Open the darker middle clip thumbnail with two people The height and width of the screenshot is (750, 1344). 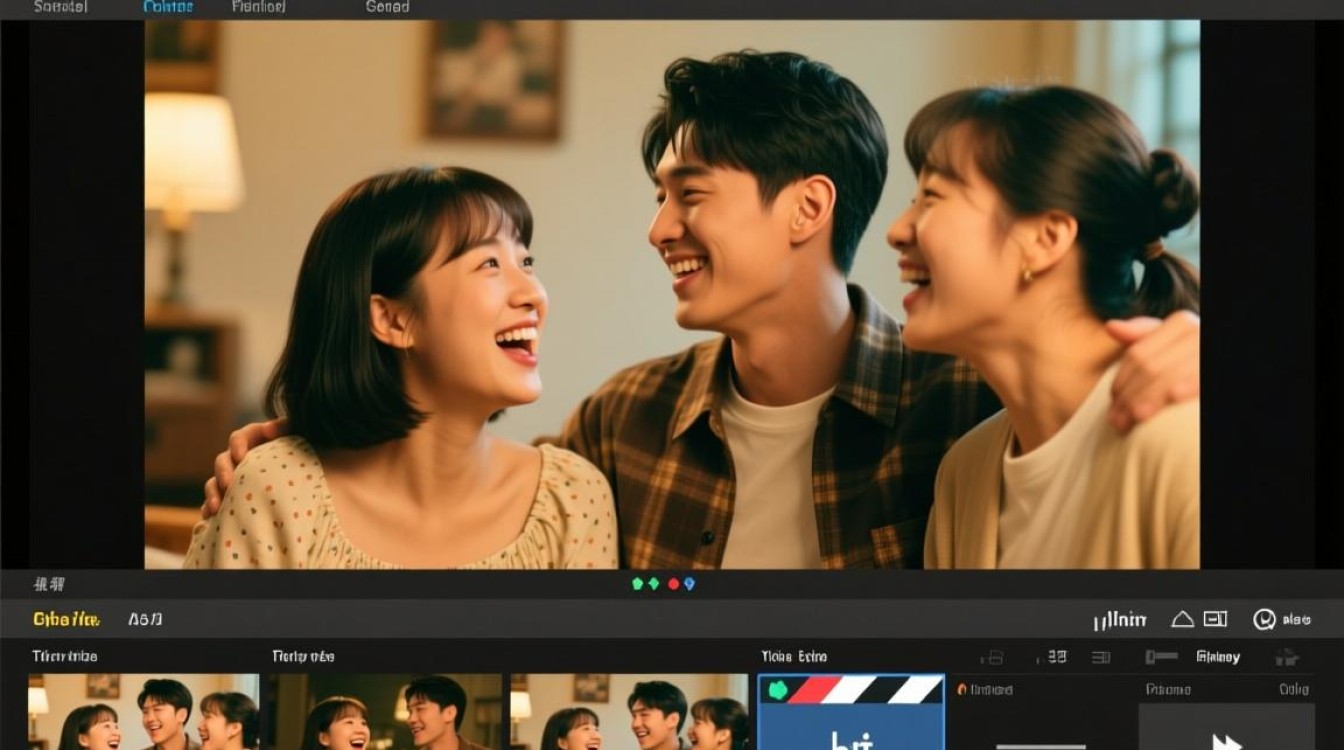coord(385,712)
